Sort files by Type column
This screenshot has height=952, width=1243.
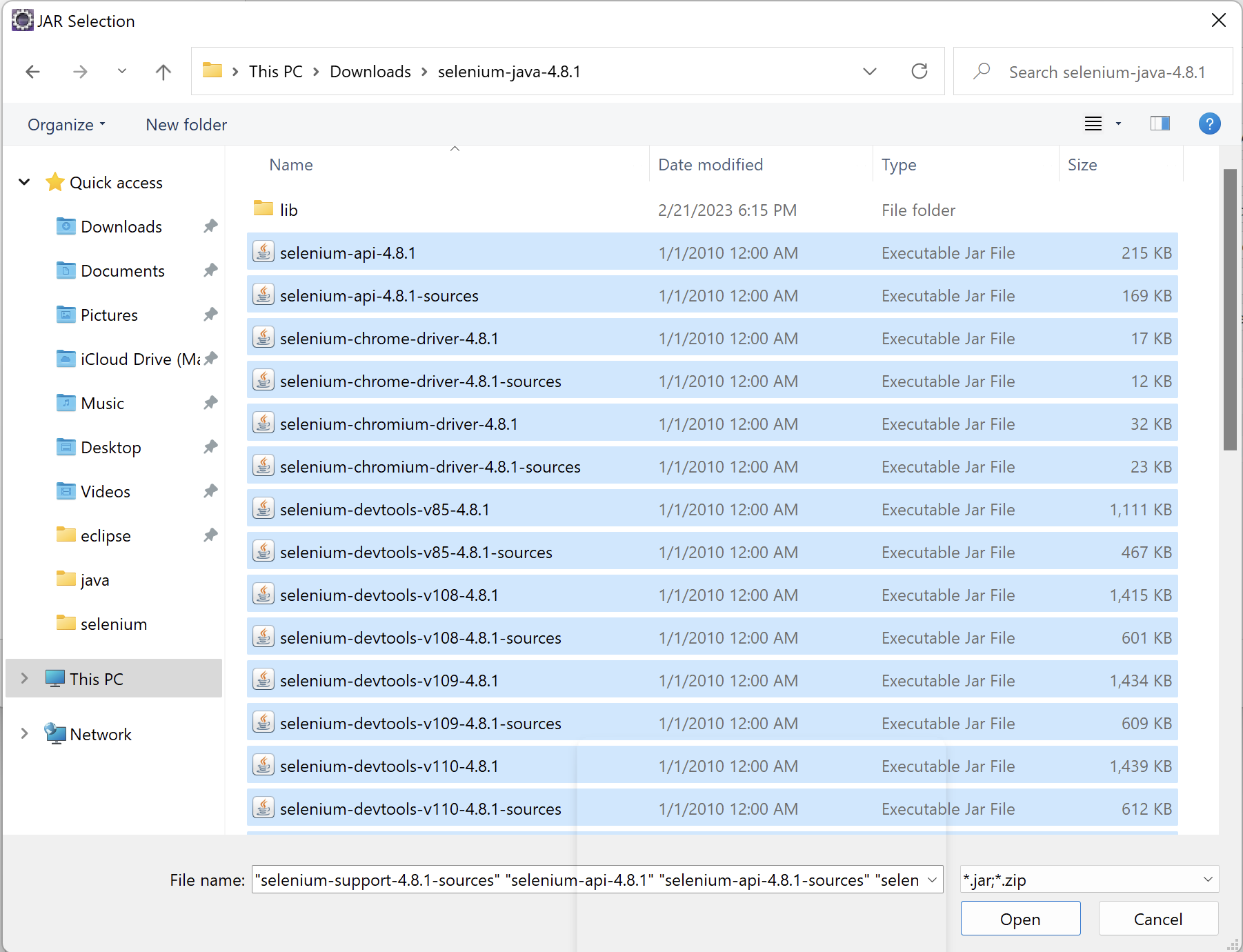[898, 165]
